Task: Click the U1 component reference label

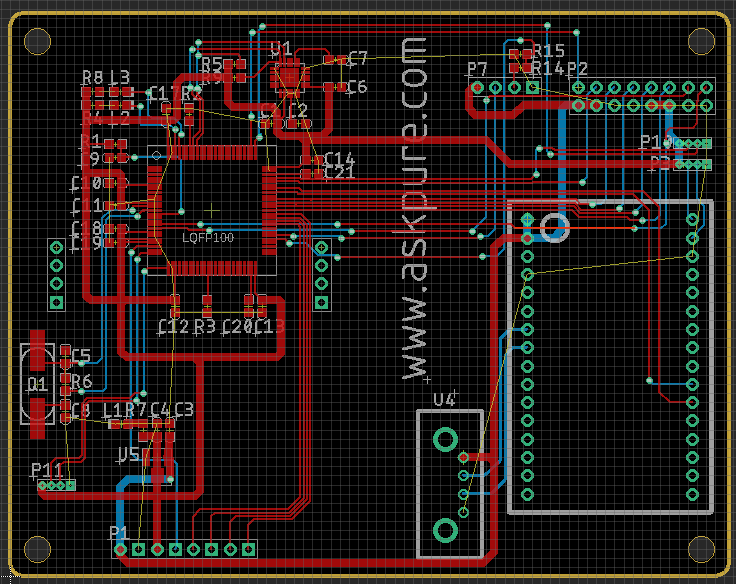Action: pyautogui.click(x=281, y=50)
